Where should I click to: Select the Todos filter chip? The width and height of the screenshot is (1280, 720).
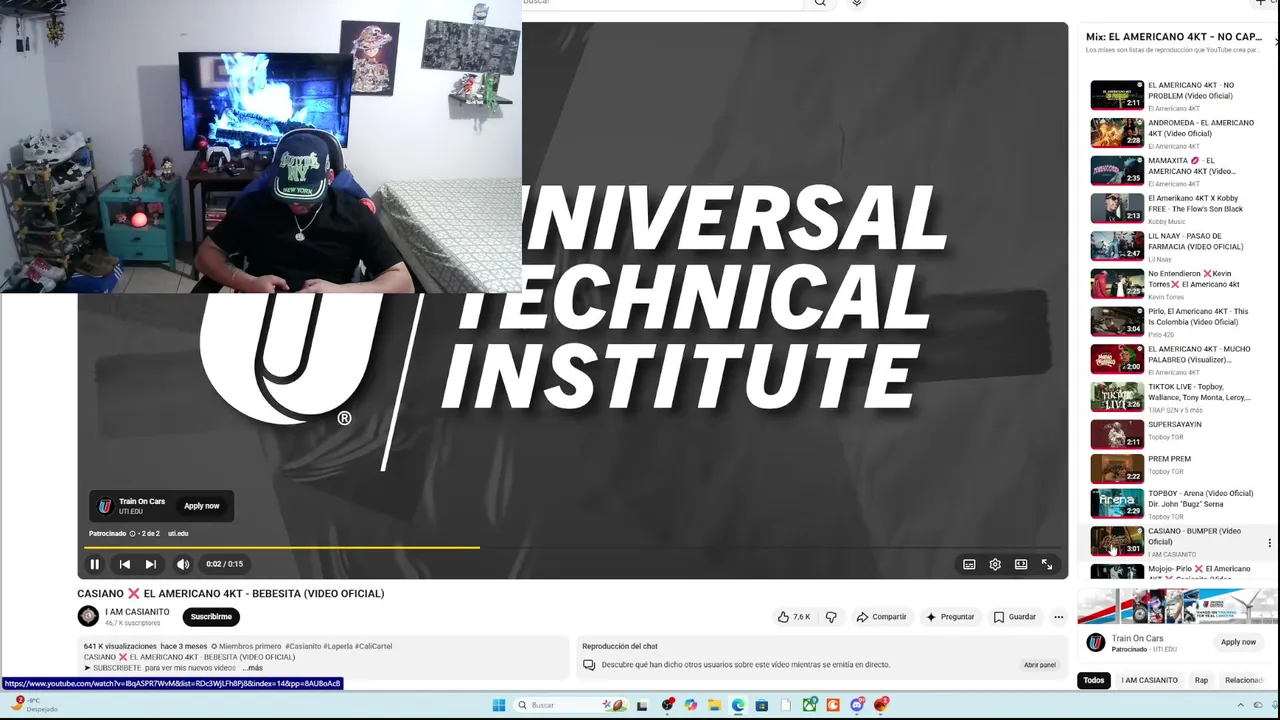click(1094, 680)
